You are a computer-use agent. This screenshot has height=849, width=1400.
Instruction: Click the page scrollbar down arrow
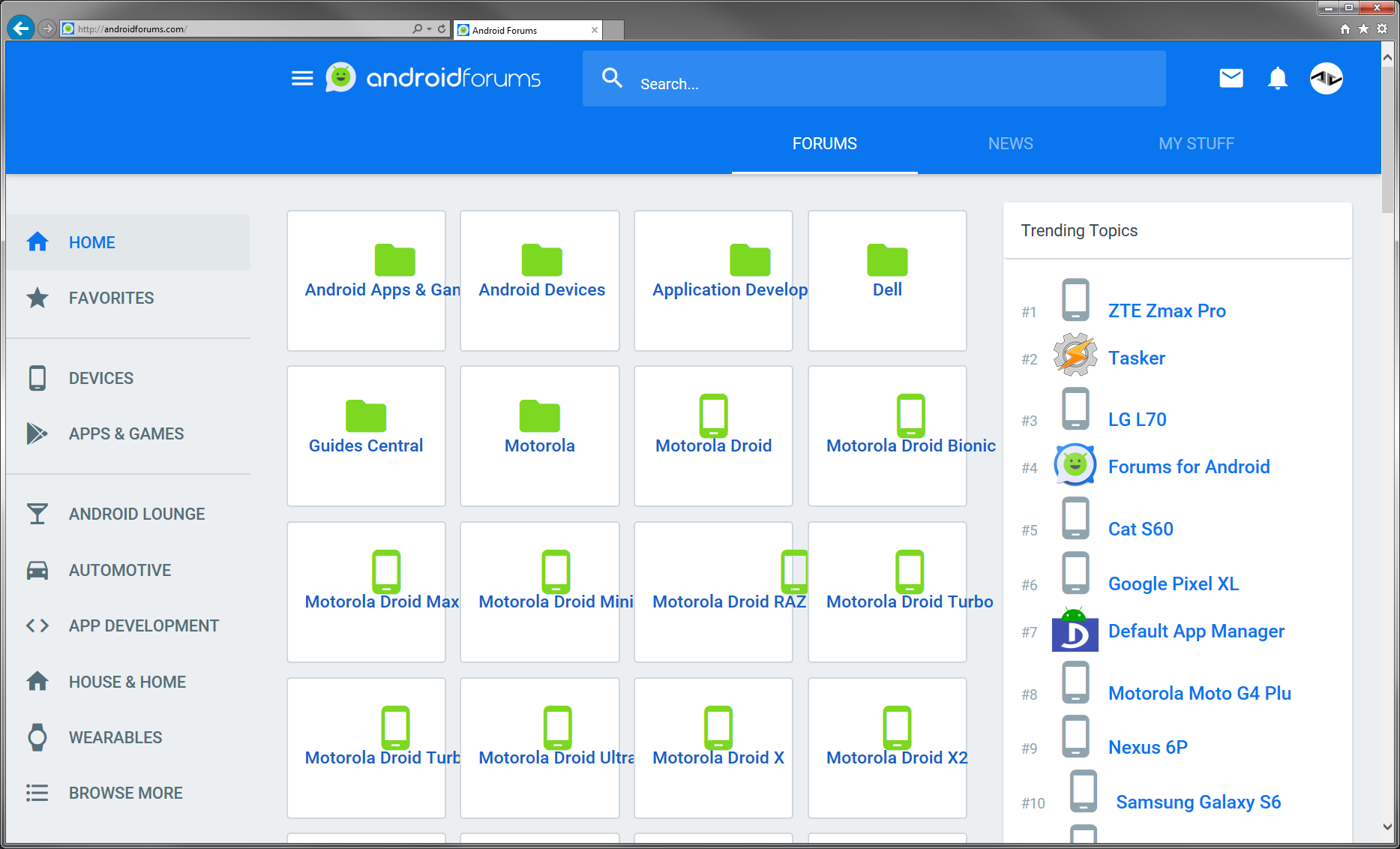(x=1387, y=826)
